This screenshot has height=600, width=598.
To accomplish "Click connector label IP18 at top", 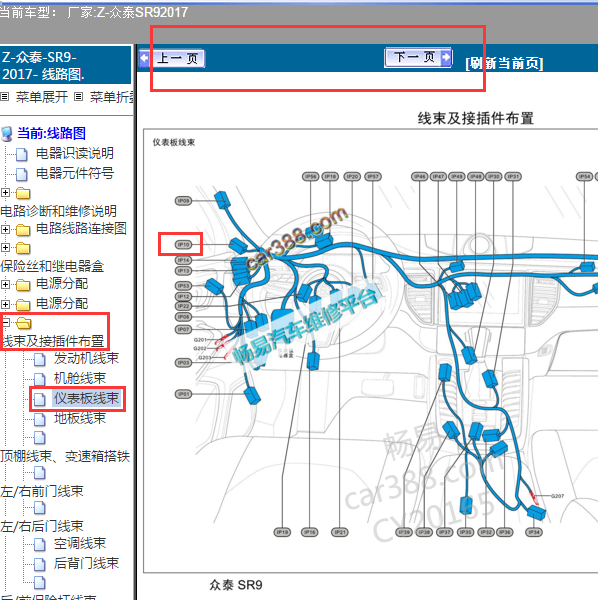I will (330, 176).
